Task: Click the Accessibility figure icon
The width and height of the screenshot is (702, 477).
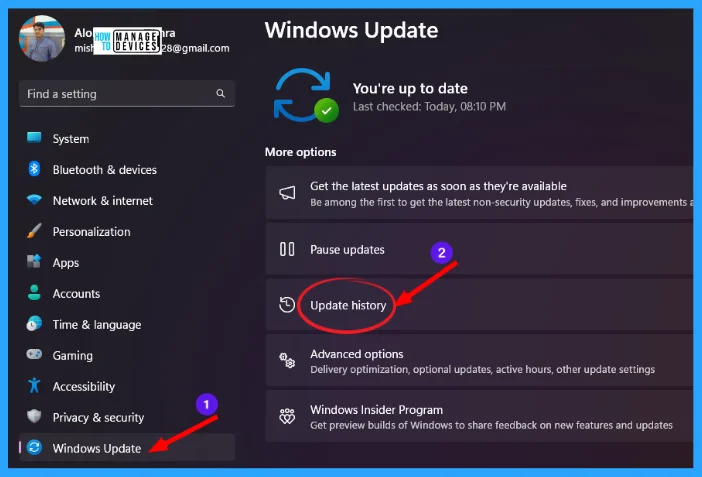Action: tap(34, 385)
